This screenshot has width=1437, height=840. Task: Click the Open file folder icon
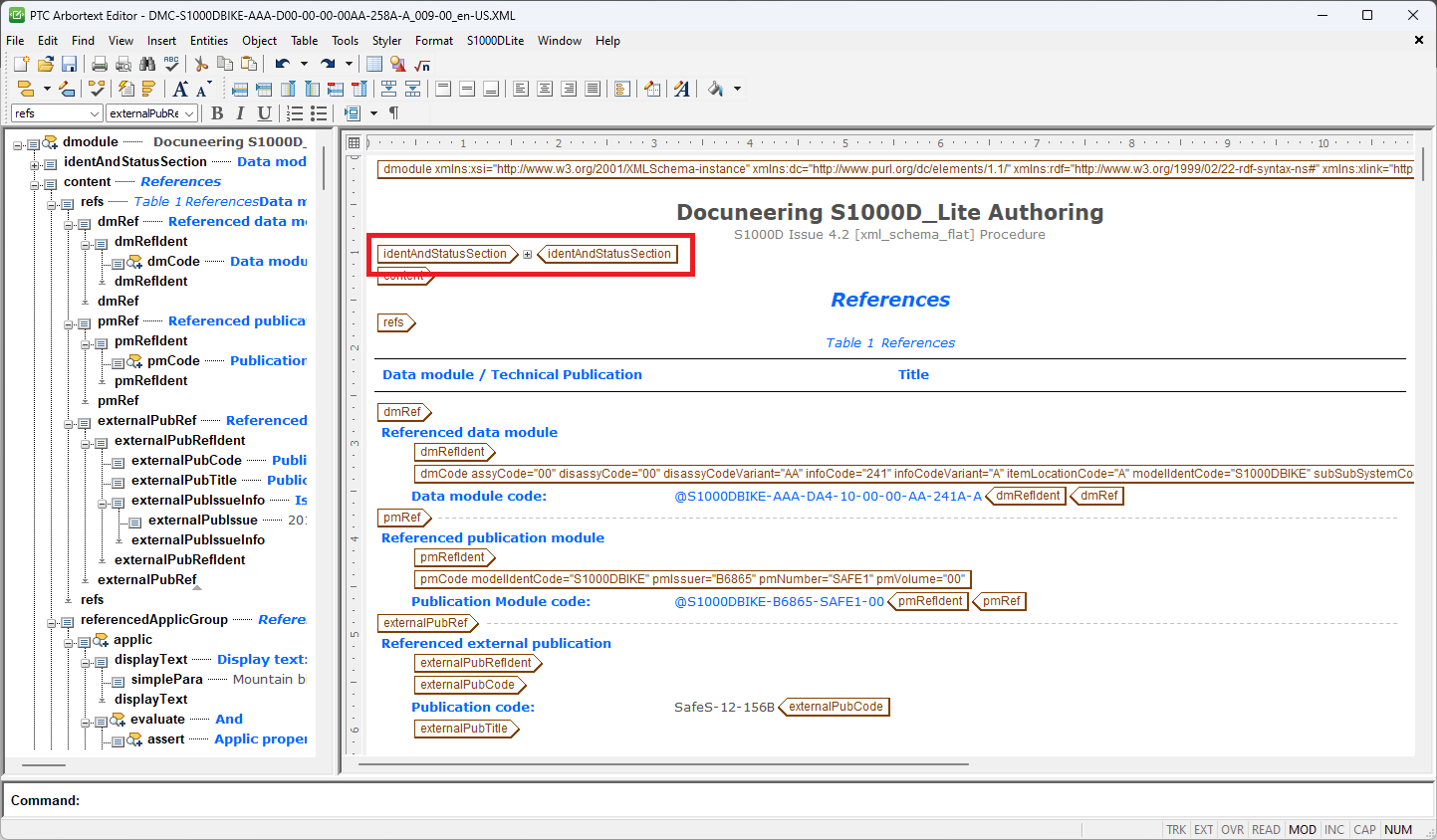[45, 64]
